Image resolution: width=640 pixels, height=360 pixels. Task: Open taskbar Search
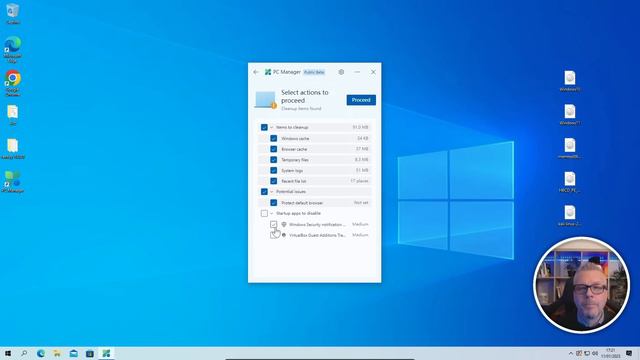(x=24, y=353)
